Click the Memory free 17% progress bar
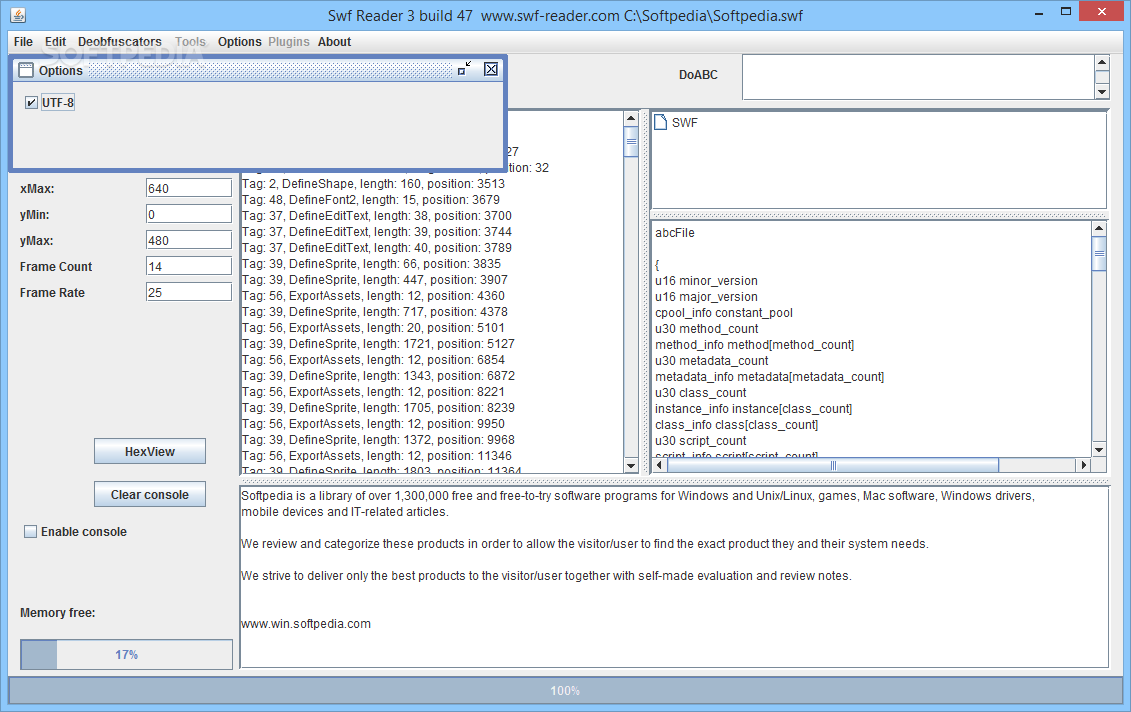The image size is (1131, 712). pyautogui.click(x=126, y=654)
